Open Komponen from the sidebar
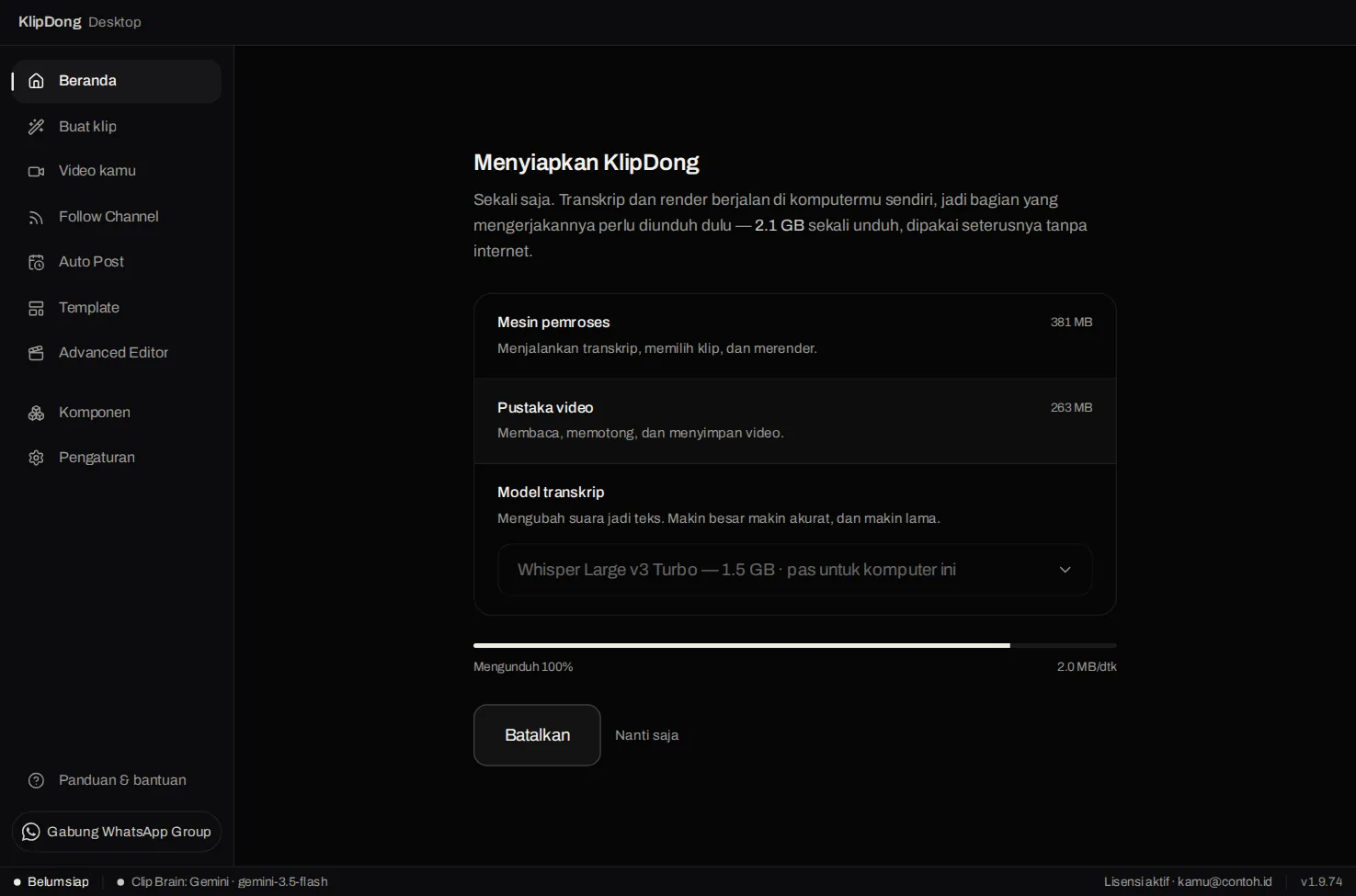Viewport: 1356px width, 896px height. click(117, 413)
